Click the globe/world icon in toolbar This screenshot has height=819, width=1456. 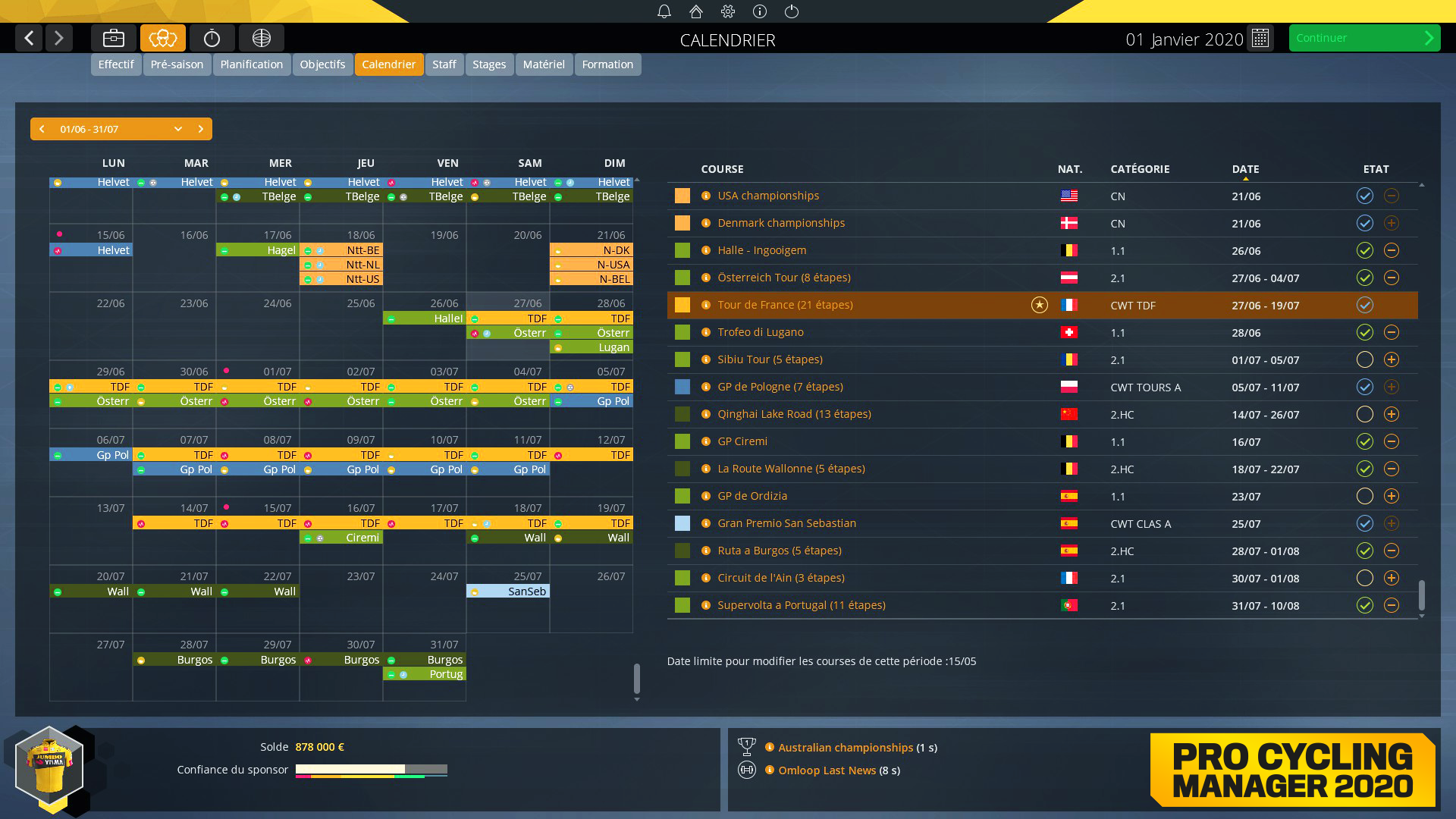(262, 37)
